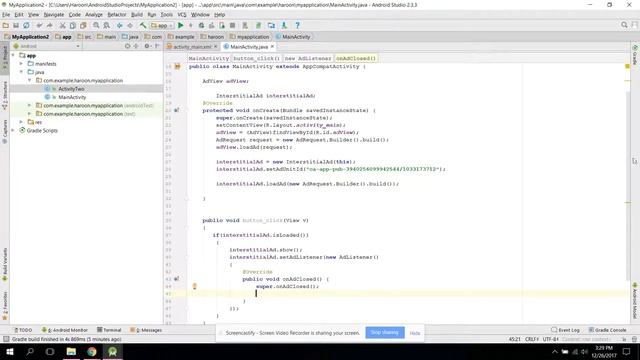The height and width of the screenshot is (360, 640).
Task: Click the Hide link in sharing bar
Action: [415, 333]
